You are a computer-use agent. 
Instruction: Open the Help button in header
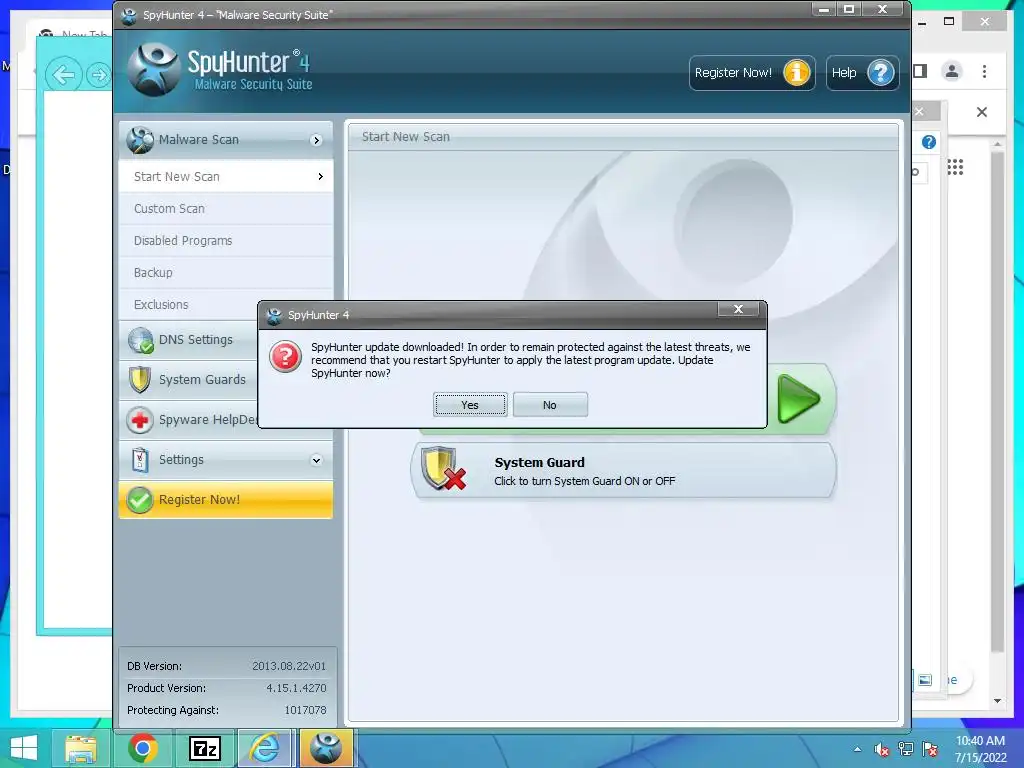coord(863,72)
